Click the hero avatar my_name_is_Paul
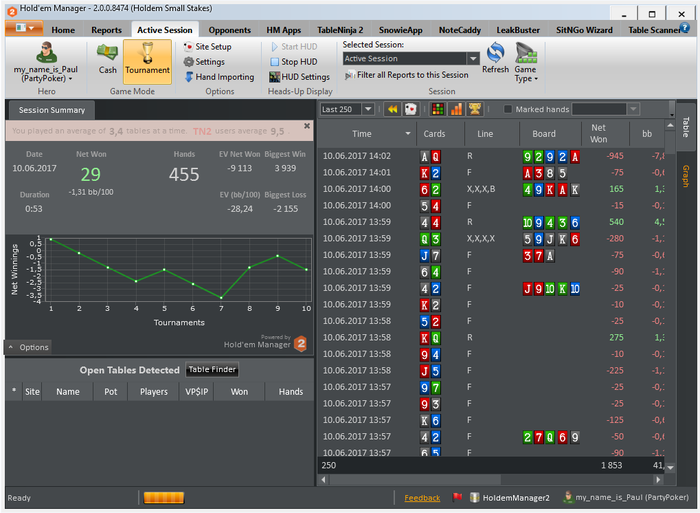The image size is (700, 513). tap(46, 52)
